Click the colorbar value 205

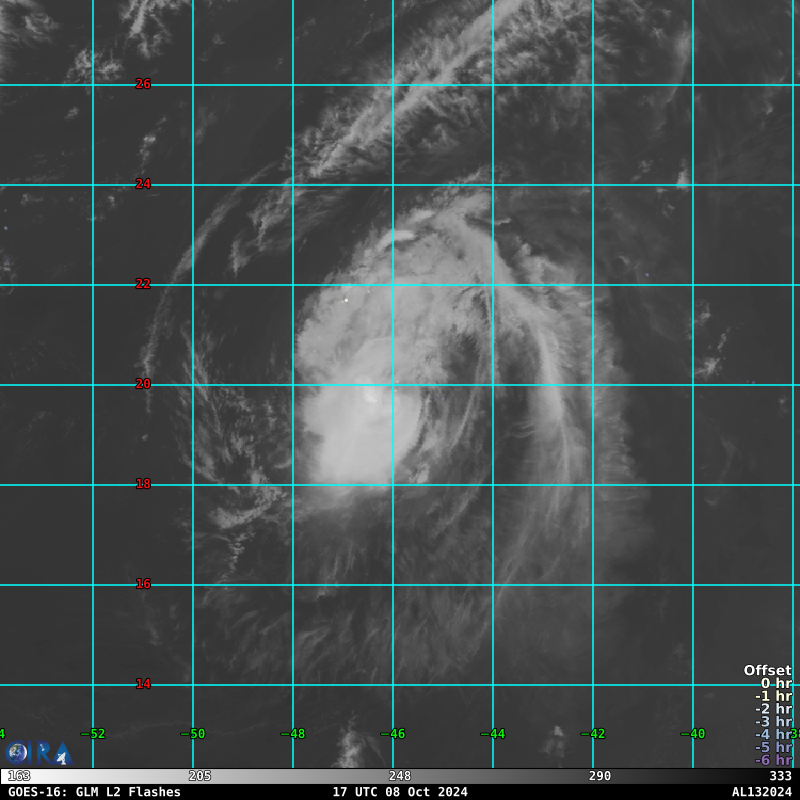199,776
